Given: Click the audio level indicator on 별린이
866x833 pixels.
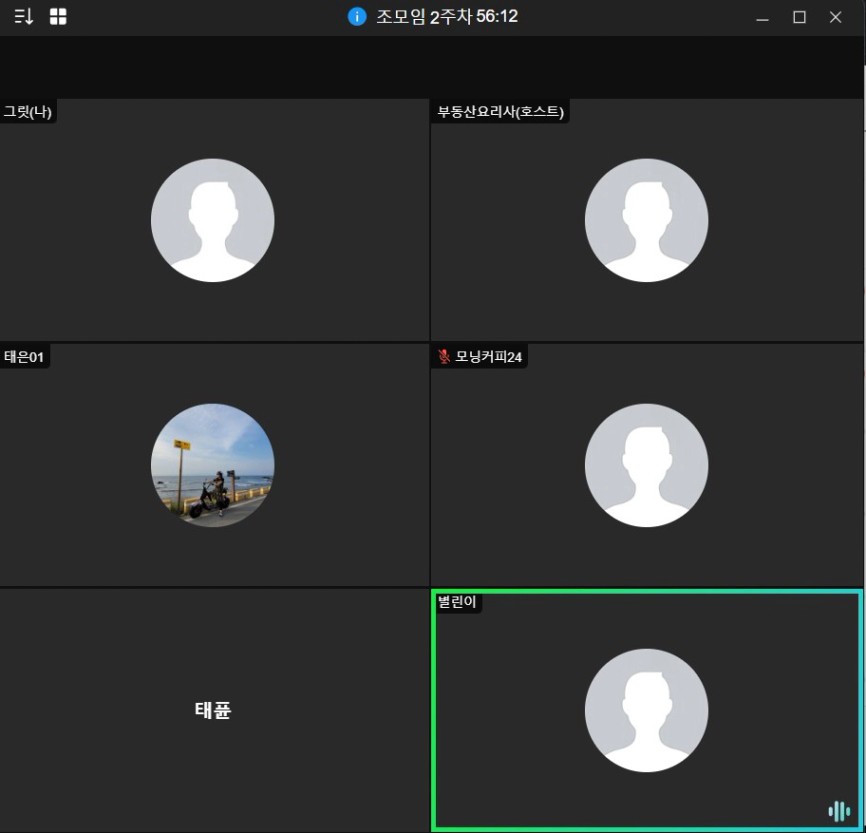Looking at the screenshot, I should pos(839,811).
